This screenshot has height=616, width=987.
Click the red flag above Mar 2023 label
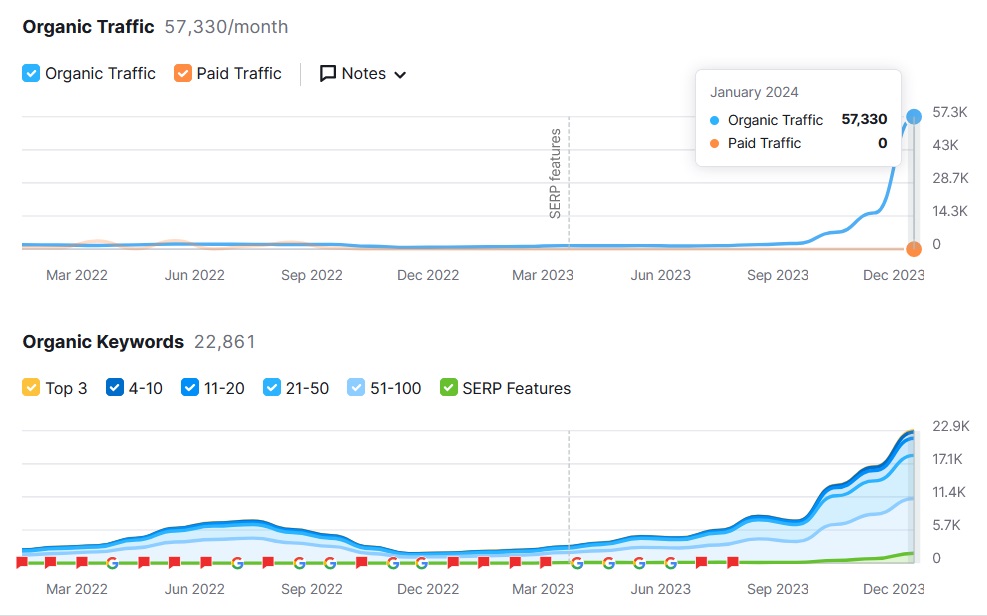pyautogui.click(x=545, y=563)
